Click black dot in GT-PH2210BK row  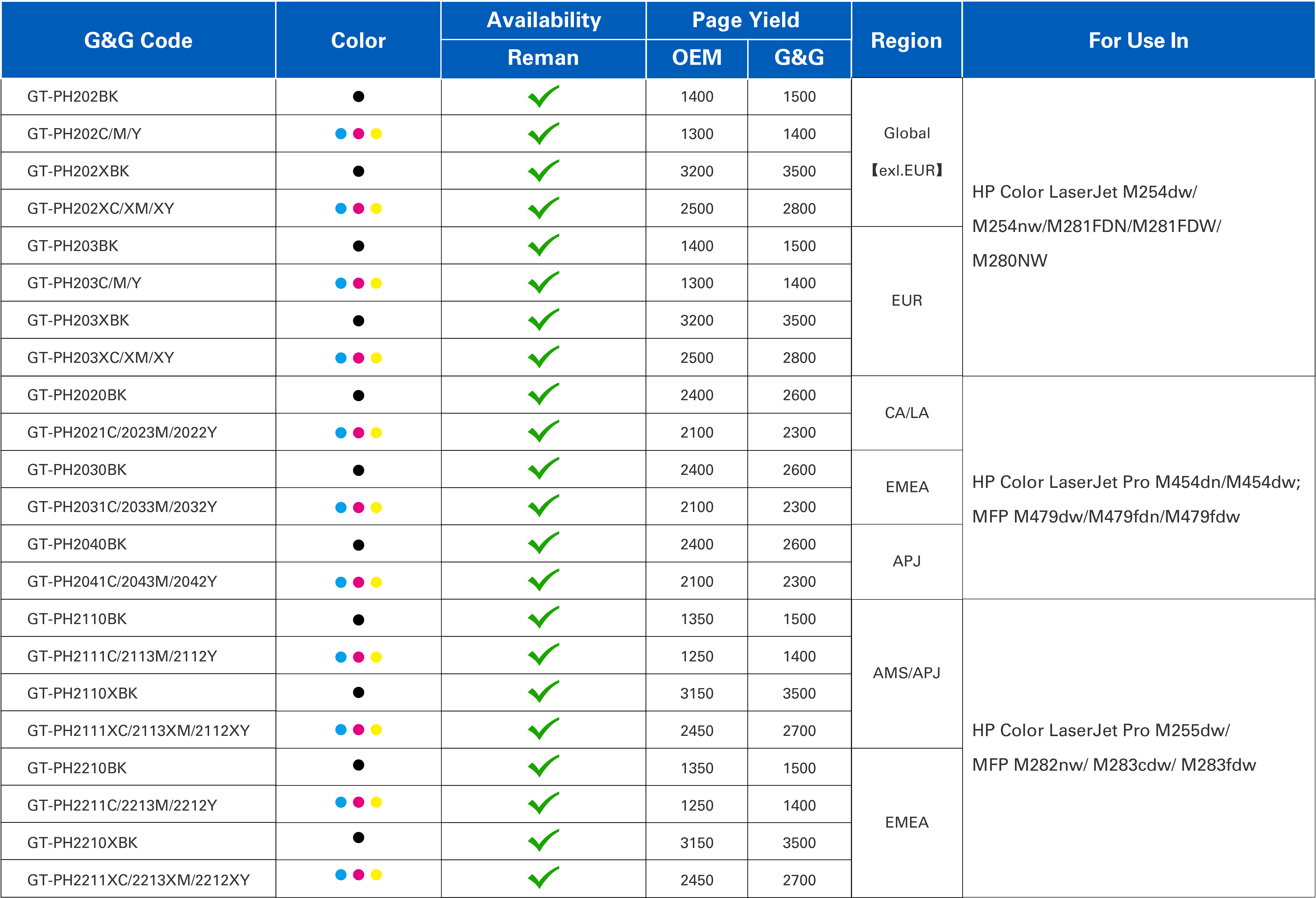click(x=358, y=765)
